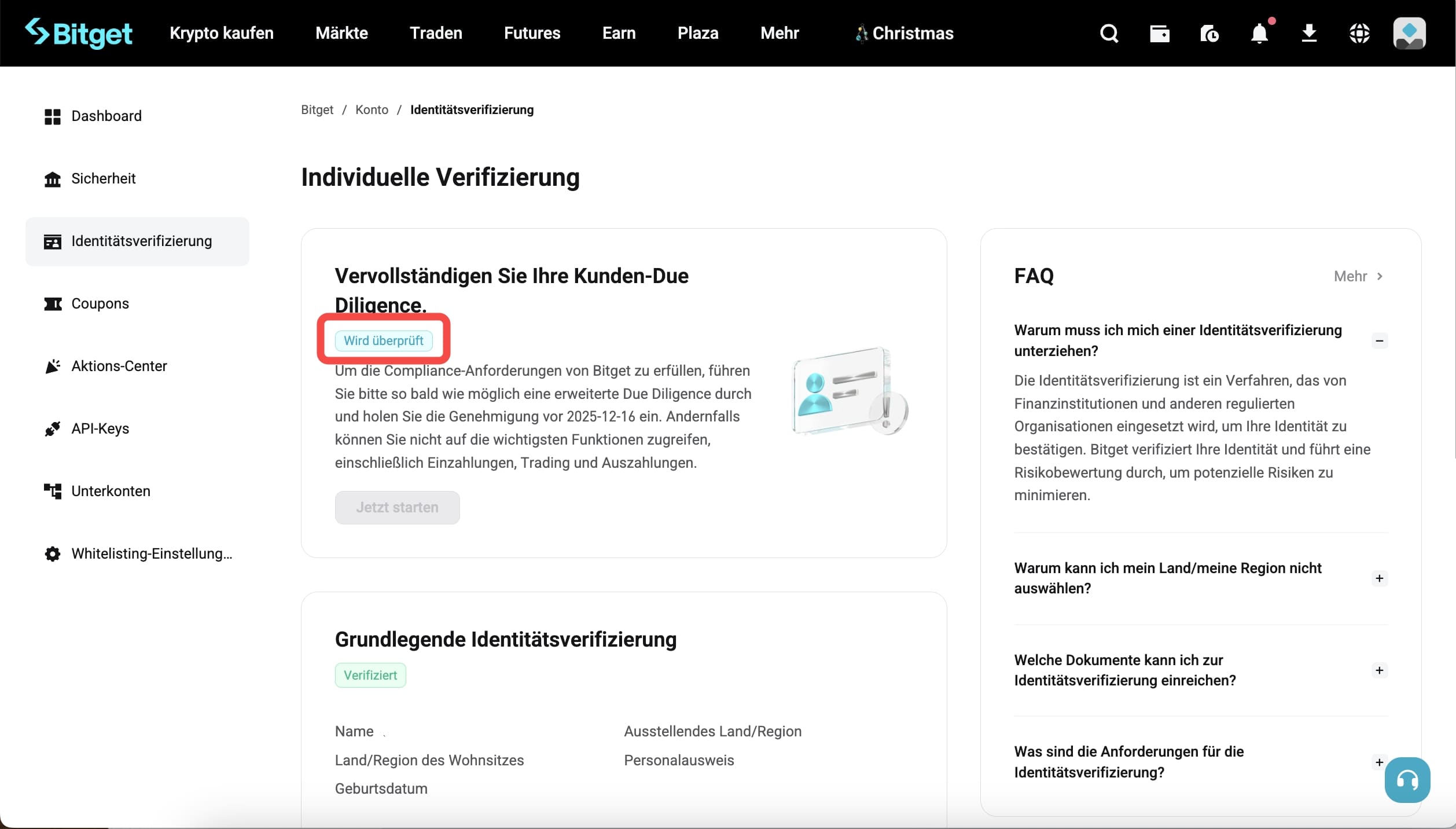The height and width of the screenshot is (829, 1456).
Task: Open the app download icon
Action: [1309, 33]
